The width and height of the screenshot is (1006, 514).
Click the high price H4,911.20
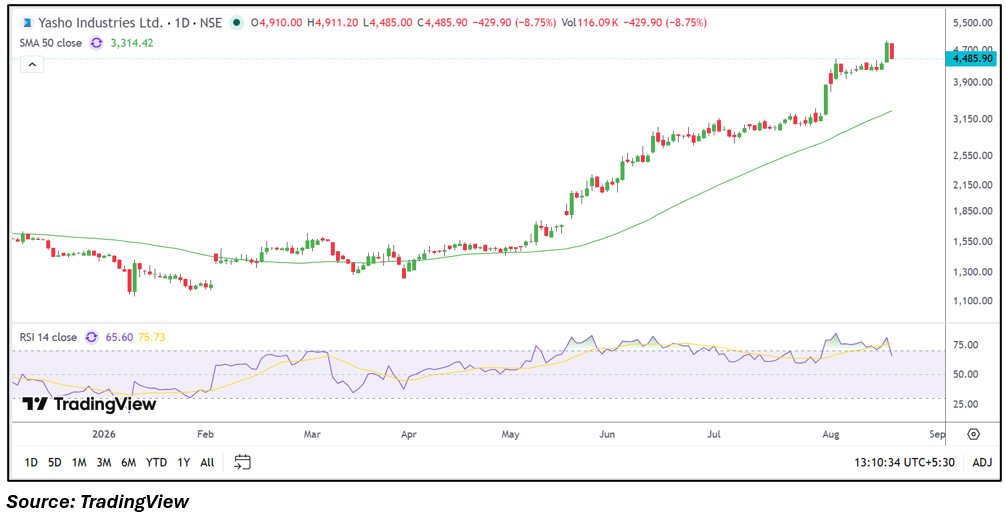pyautogui.click(x=333, y=22)
